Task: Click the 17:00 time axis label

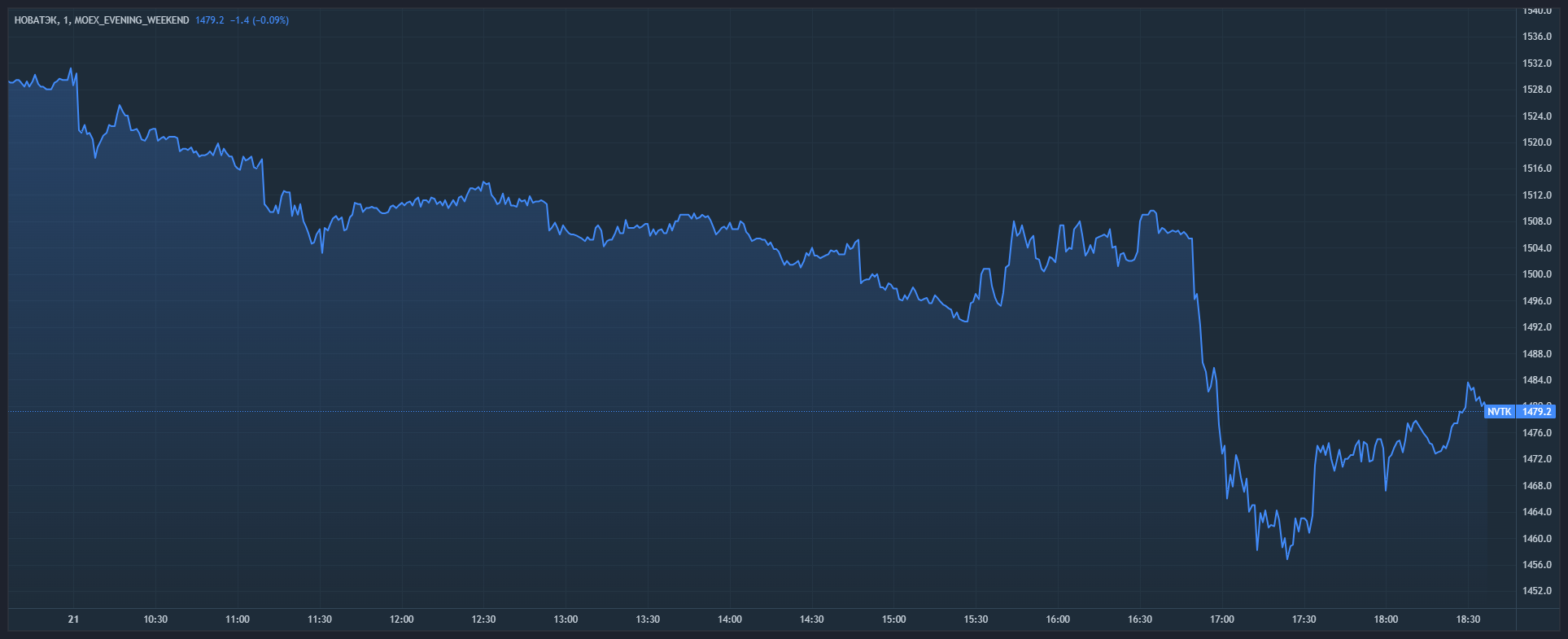Action: (1221, 619)
